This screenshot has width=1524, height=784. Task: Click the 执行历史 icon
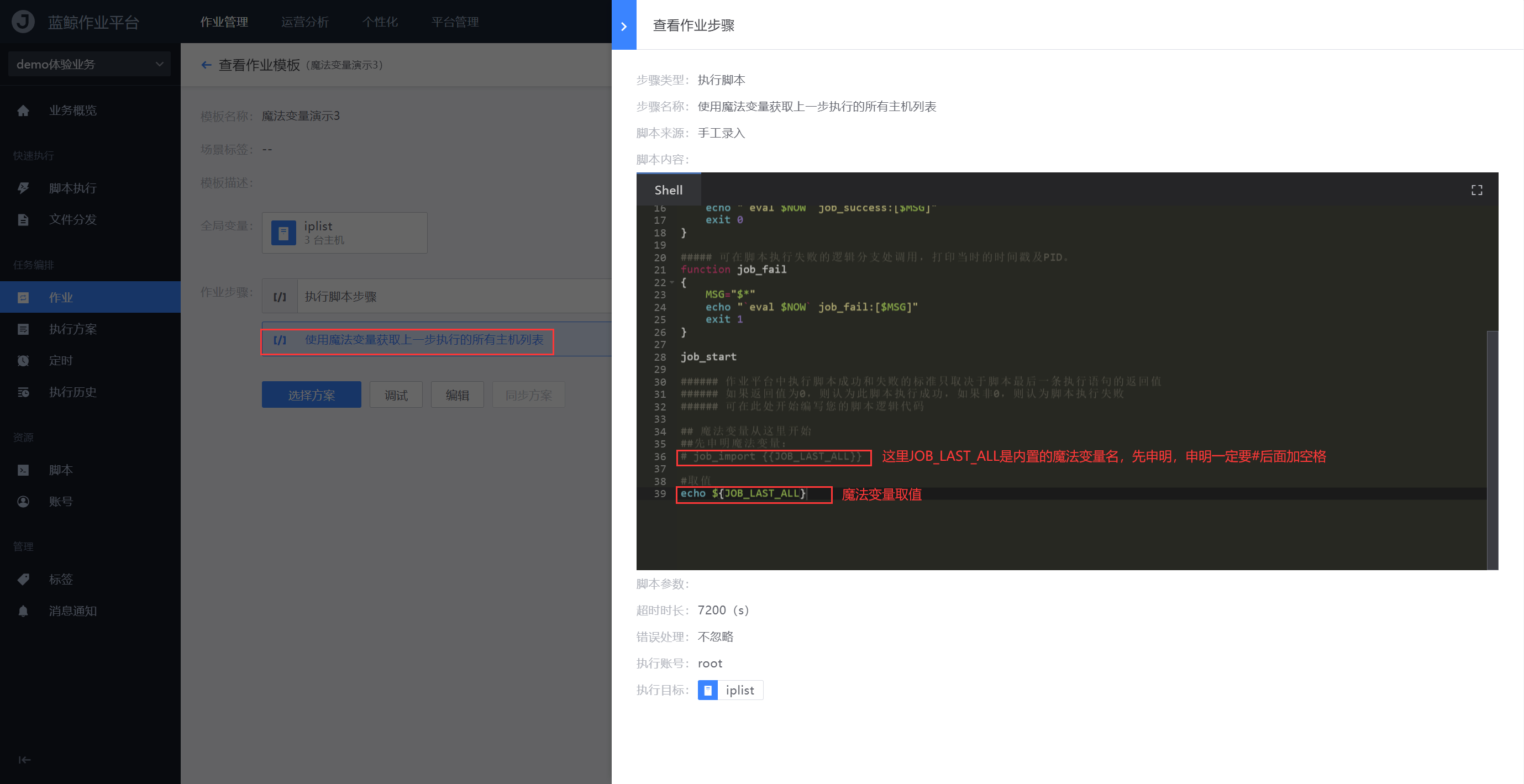pos(23,392)
